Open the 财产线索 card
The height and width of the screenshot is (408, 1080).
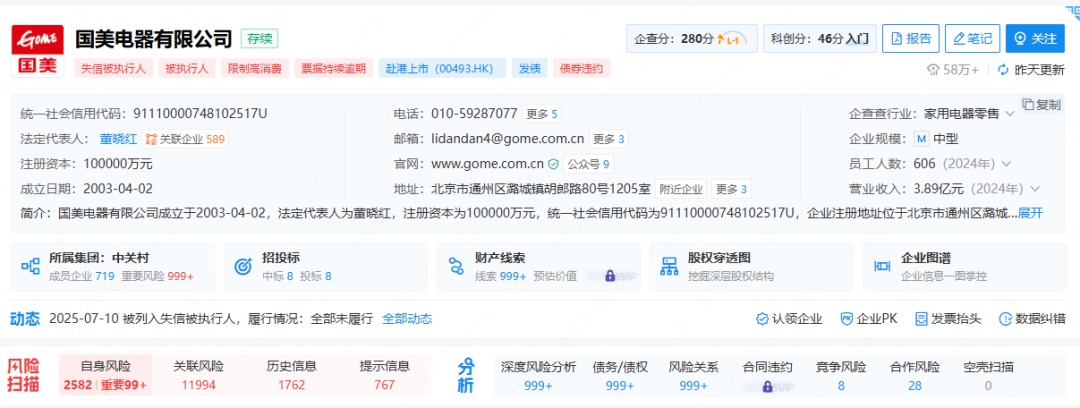pyautogui.click(x=538, y=267)
